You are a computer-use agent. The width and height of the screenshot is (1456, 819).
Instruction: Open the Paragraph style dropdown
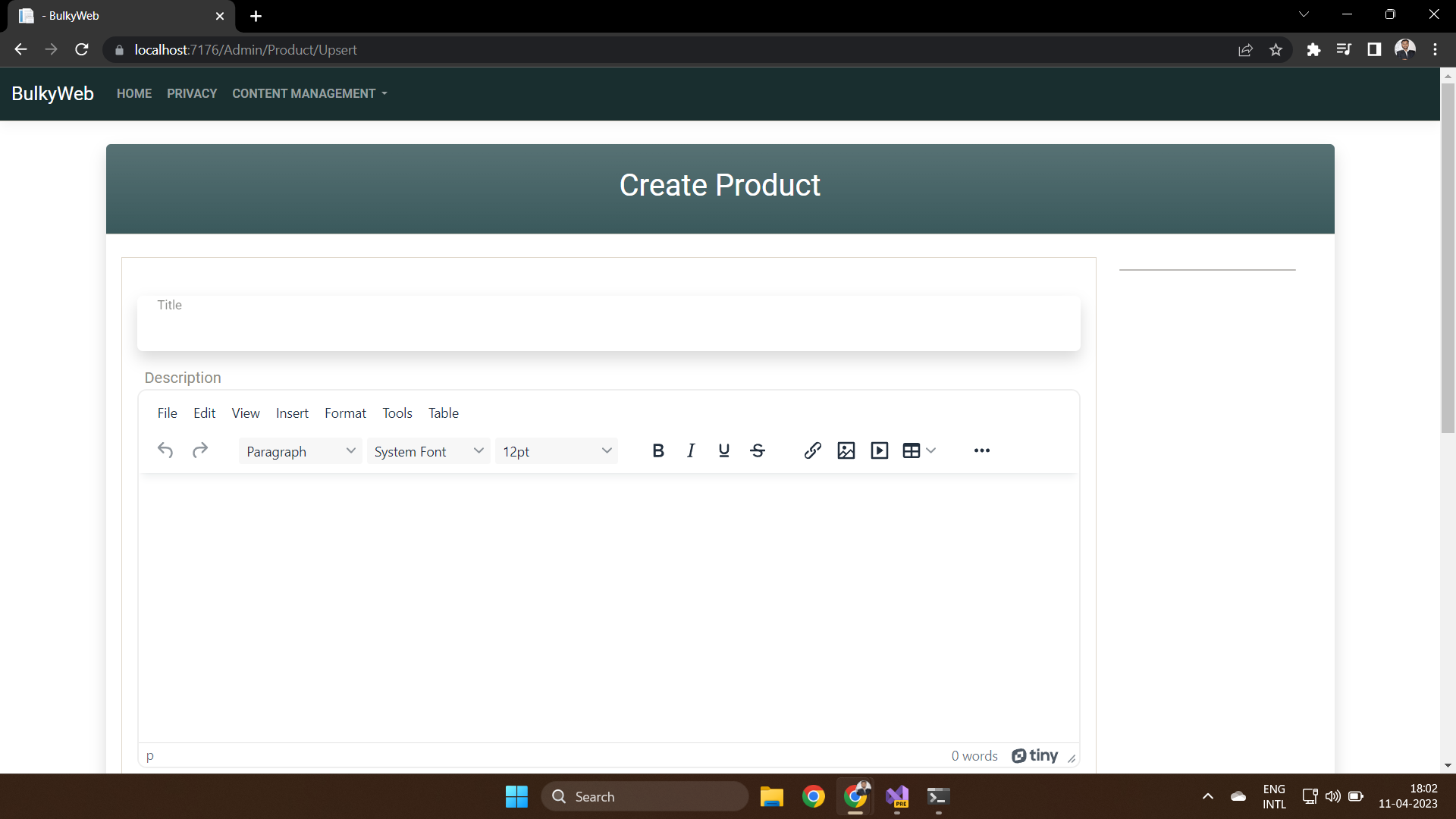(300, 450)
